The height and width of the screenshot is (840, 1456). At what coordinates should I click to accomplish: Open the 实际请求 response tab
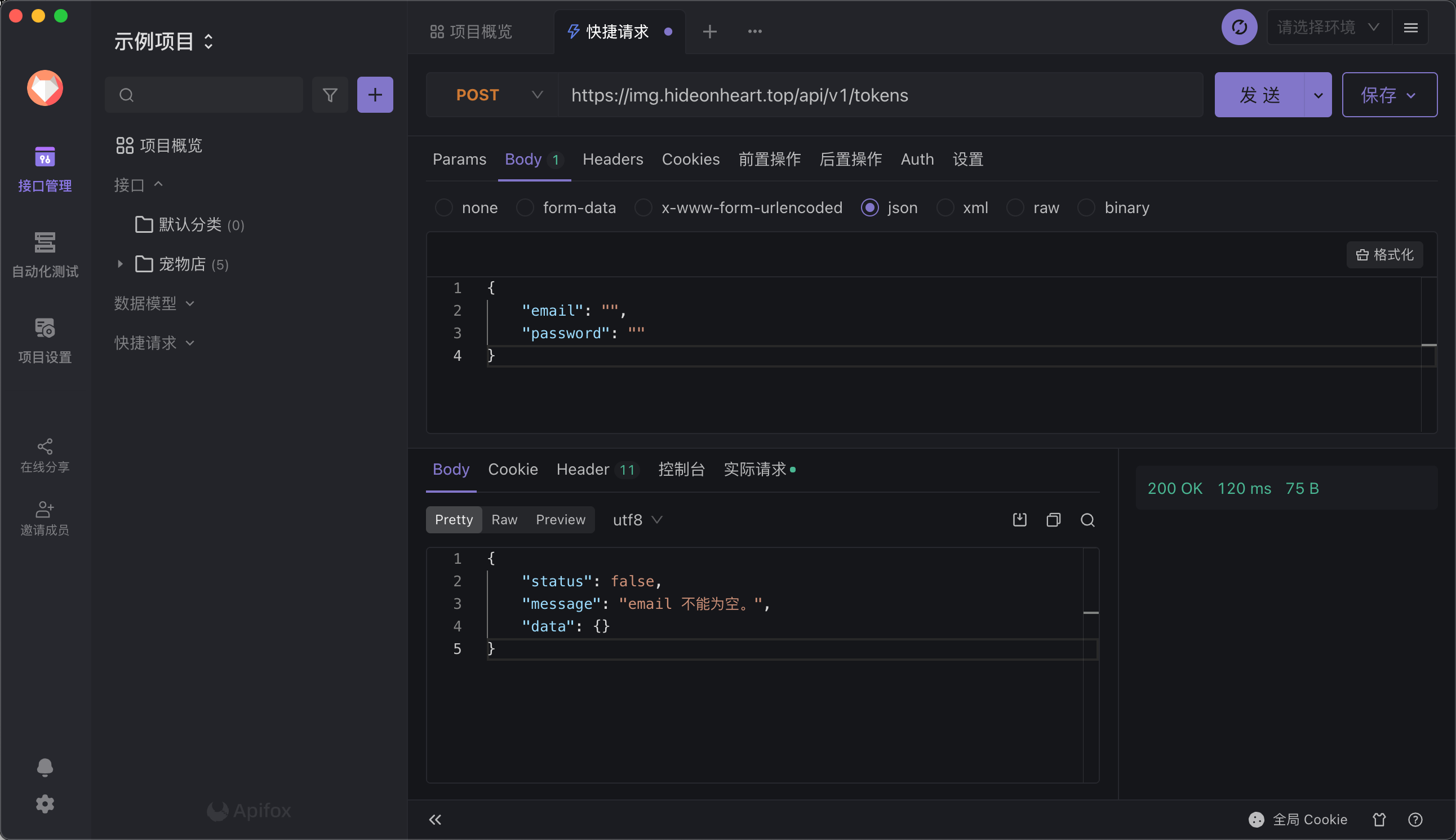(759, 470)
